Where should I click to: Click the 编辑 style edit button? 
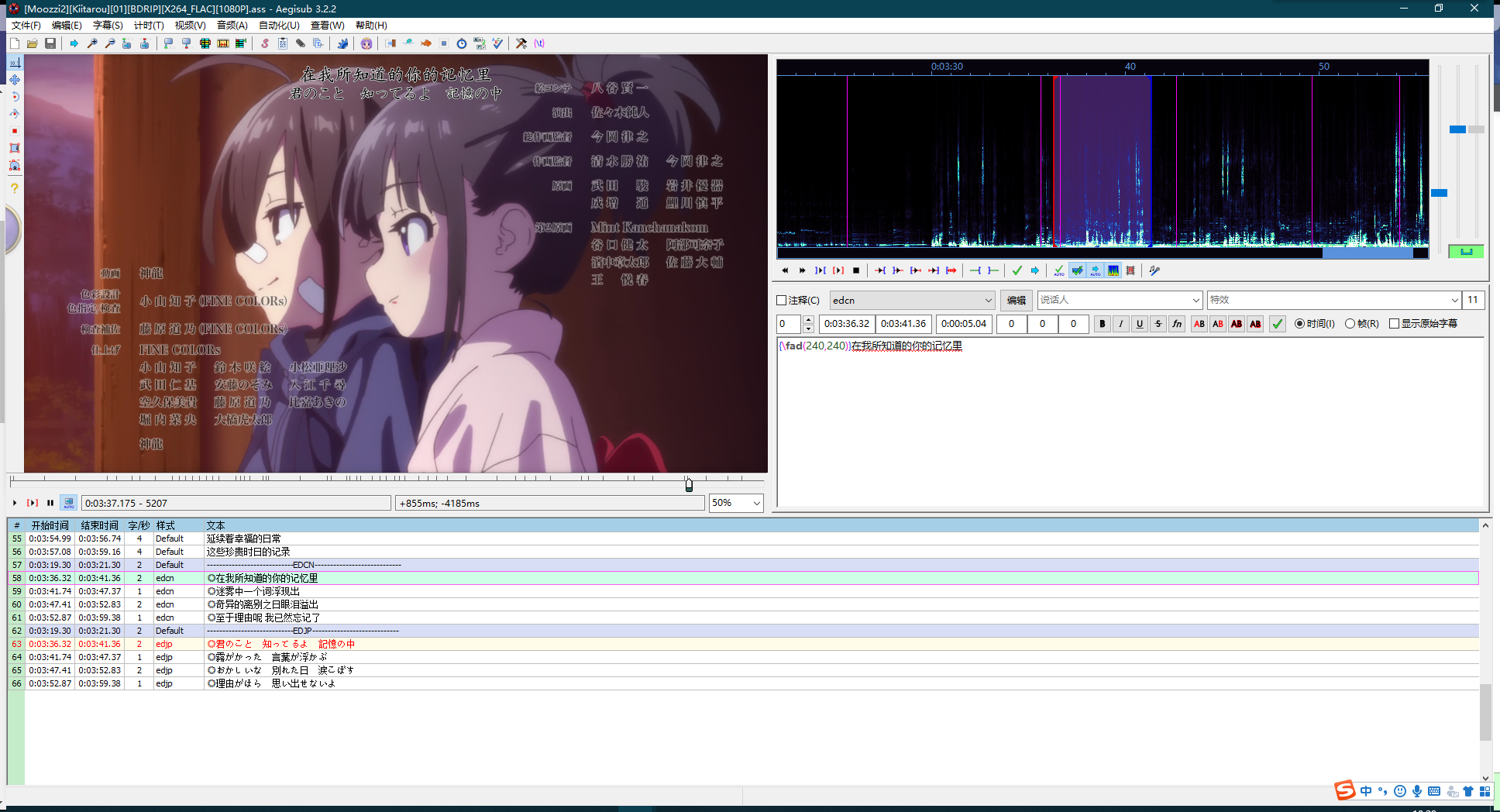tap(1017, 301)
